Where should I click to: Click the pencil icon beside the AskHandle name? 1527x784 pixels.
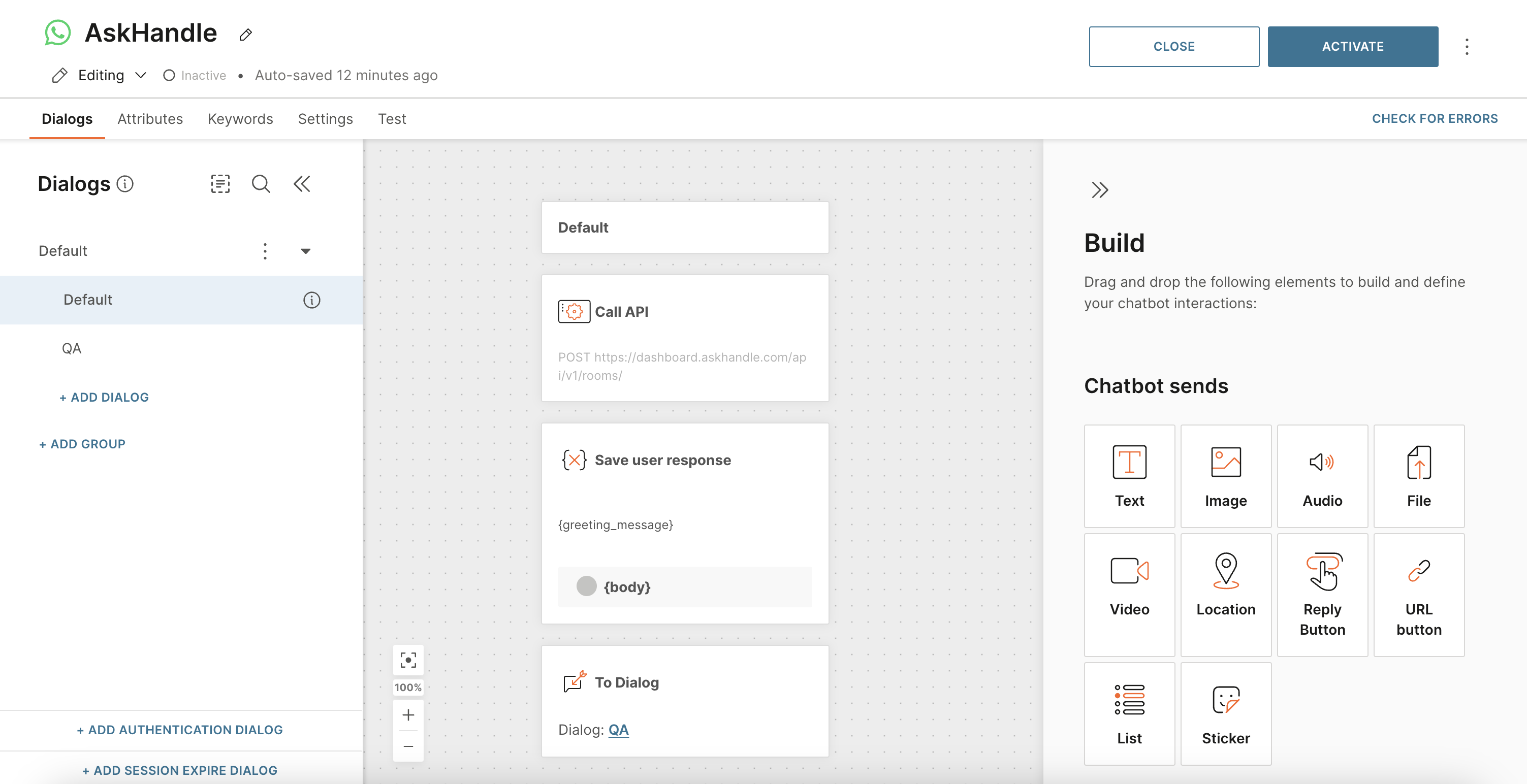pos(245,35)
